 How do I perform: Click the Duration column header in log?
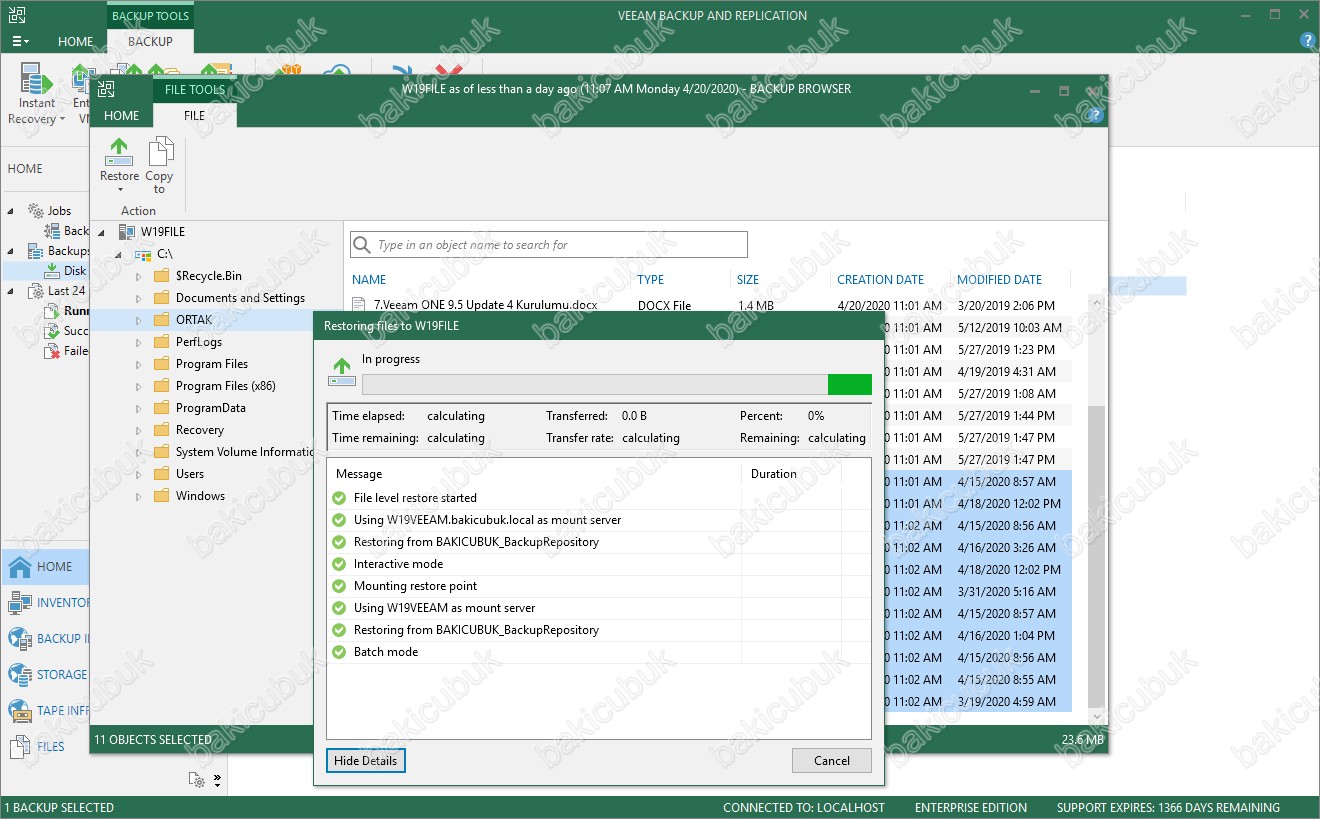coord(774,474)
